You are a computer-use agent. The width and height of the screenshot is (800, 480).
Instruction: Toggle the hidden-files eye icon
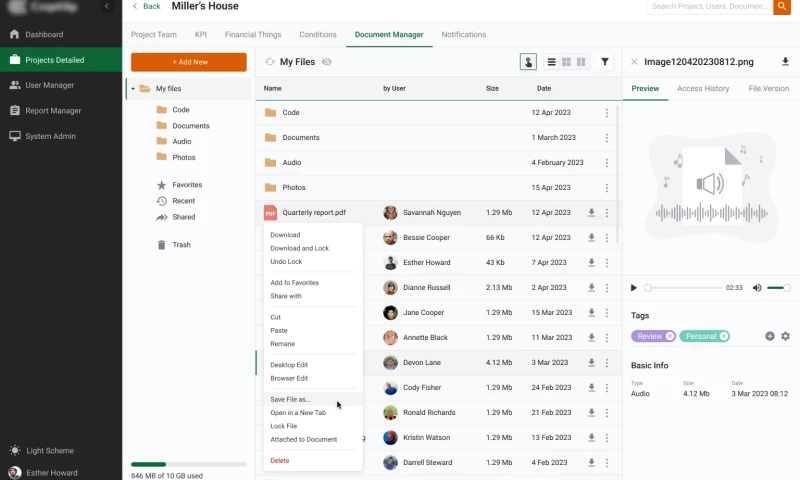pyautogui.click(x=327, y=62)
